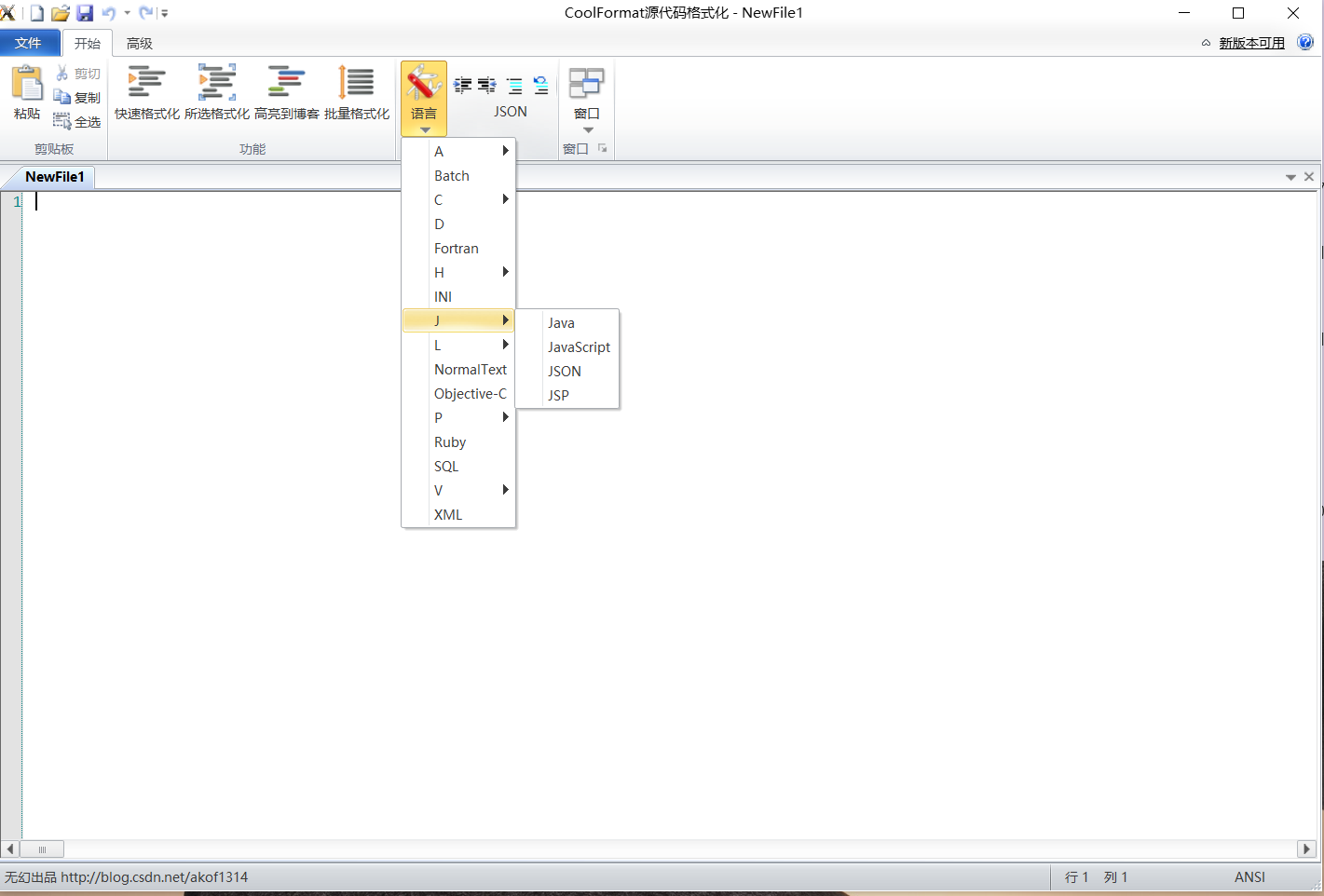Viewport: 1324px width, 896px height.
Task: Click the comment lines icon
Action: 514,86
